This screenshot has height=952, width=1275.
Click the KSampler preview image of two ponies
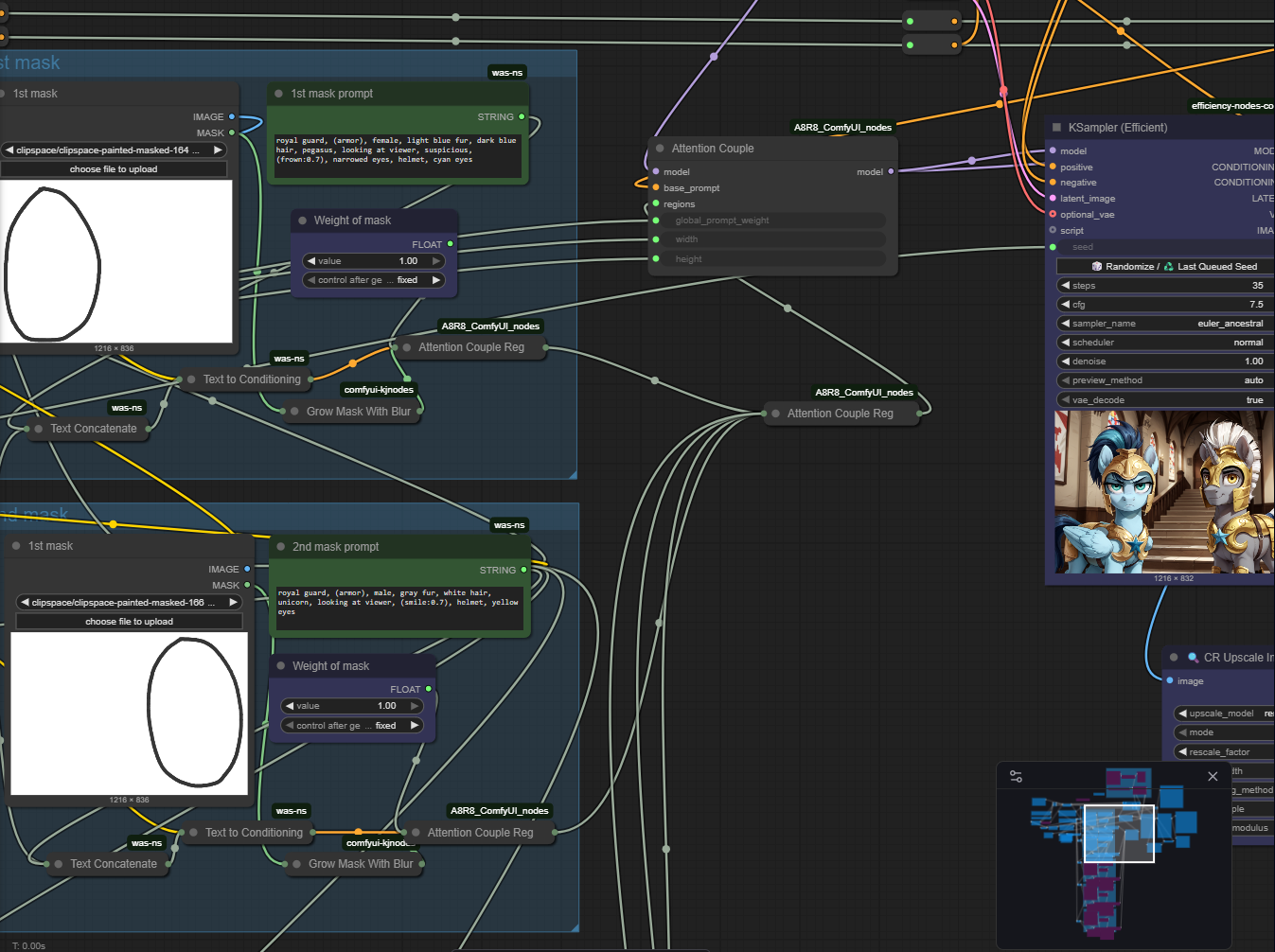click(x=1164, y=492)
